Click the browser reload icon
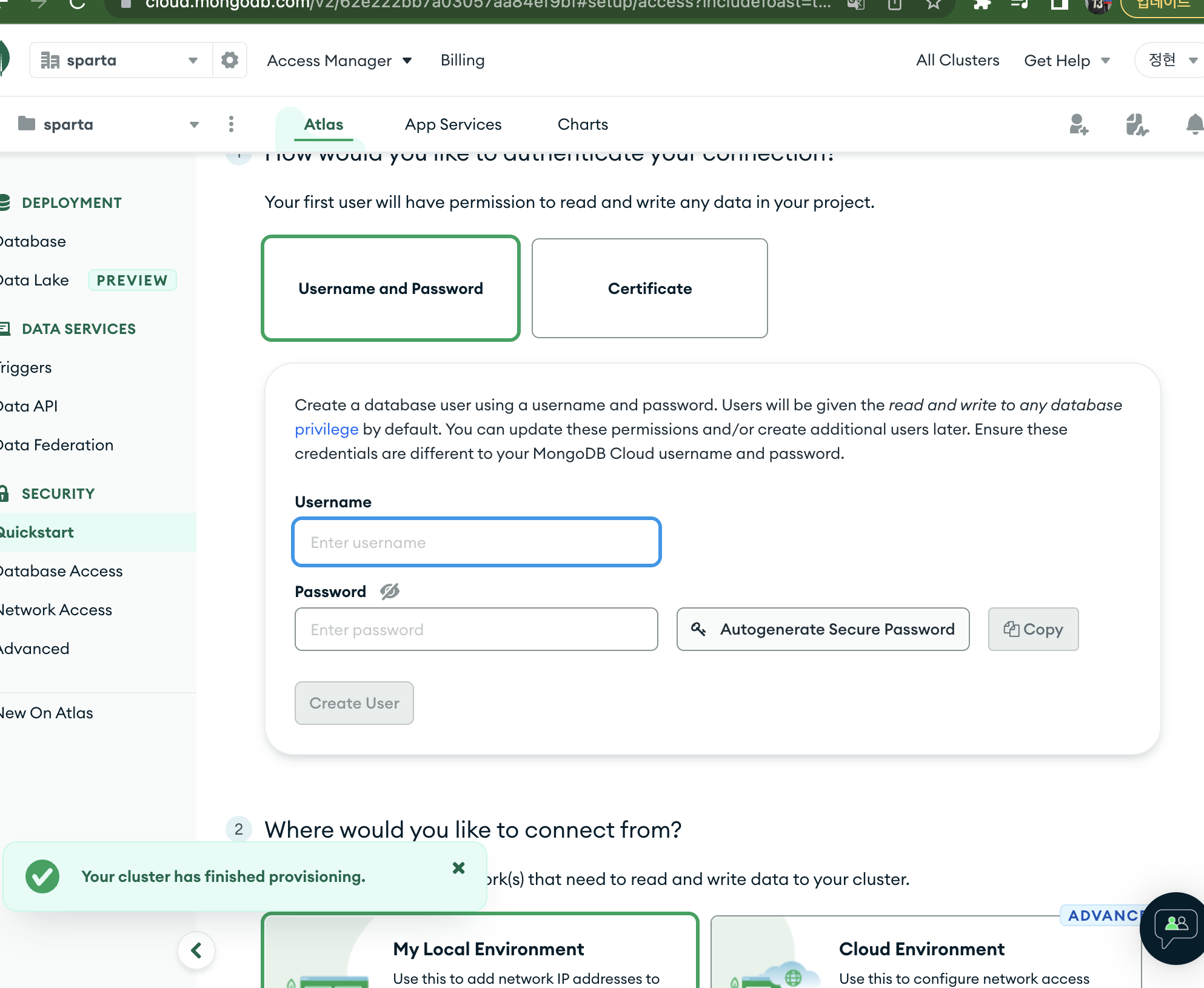 coord(77,5)
